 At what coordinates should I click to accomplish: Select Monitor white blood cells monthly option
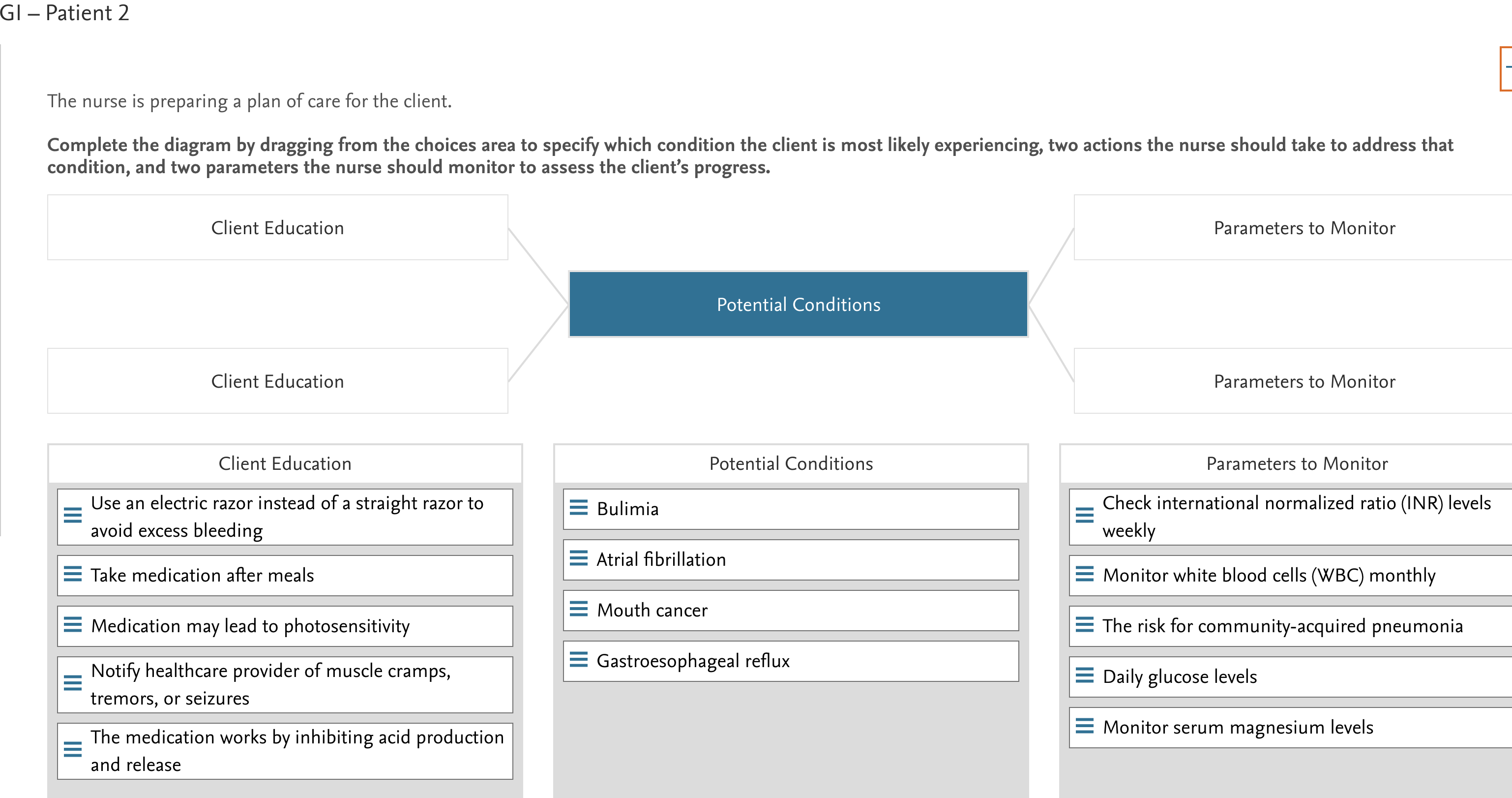coord(1291,576)
